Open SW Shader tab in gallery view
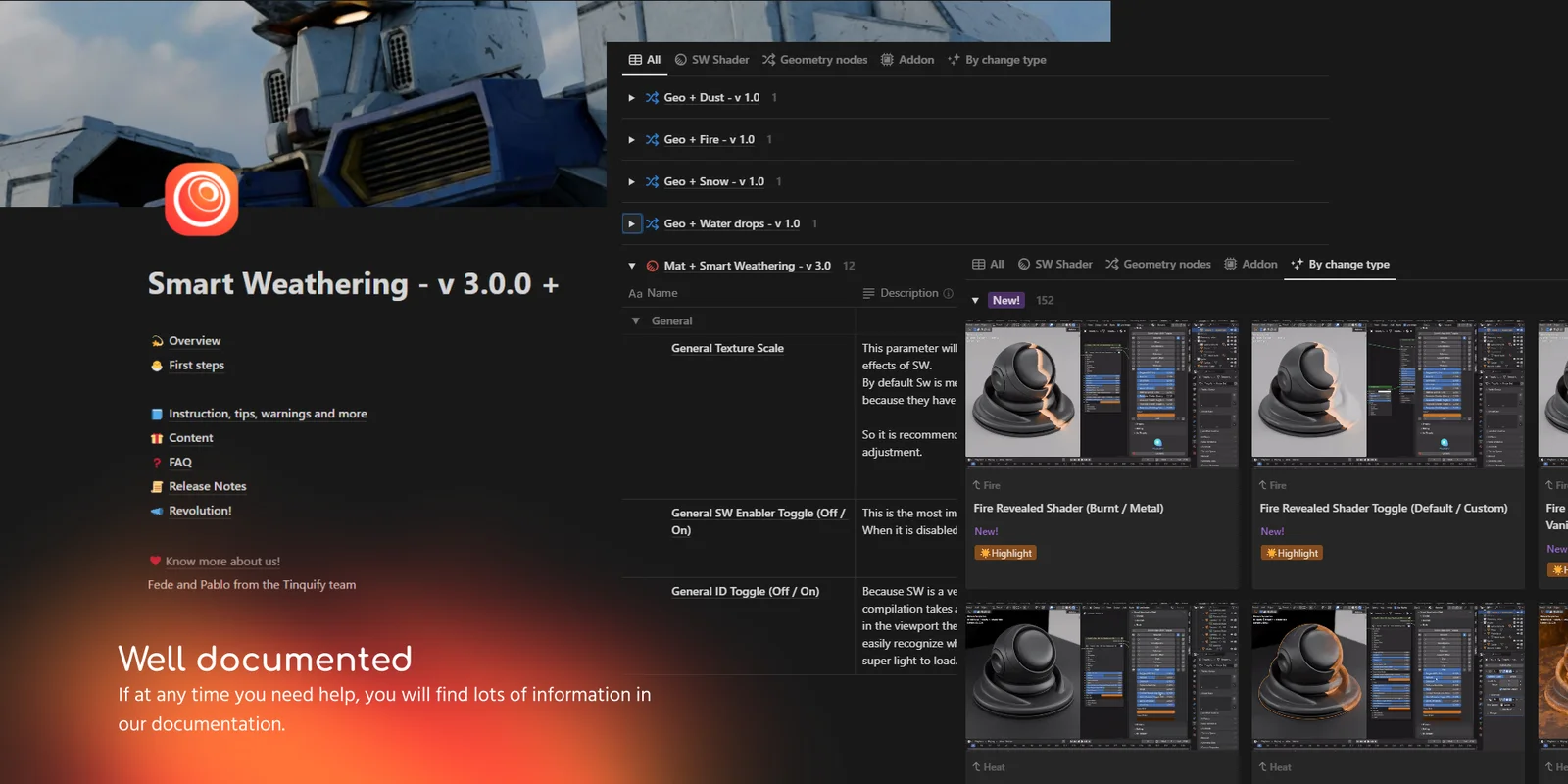The height and width of the screenshot is (784, 1568). (1054, 265)
